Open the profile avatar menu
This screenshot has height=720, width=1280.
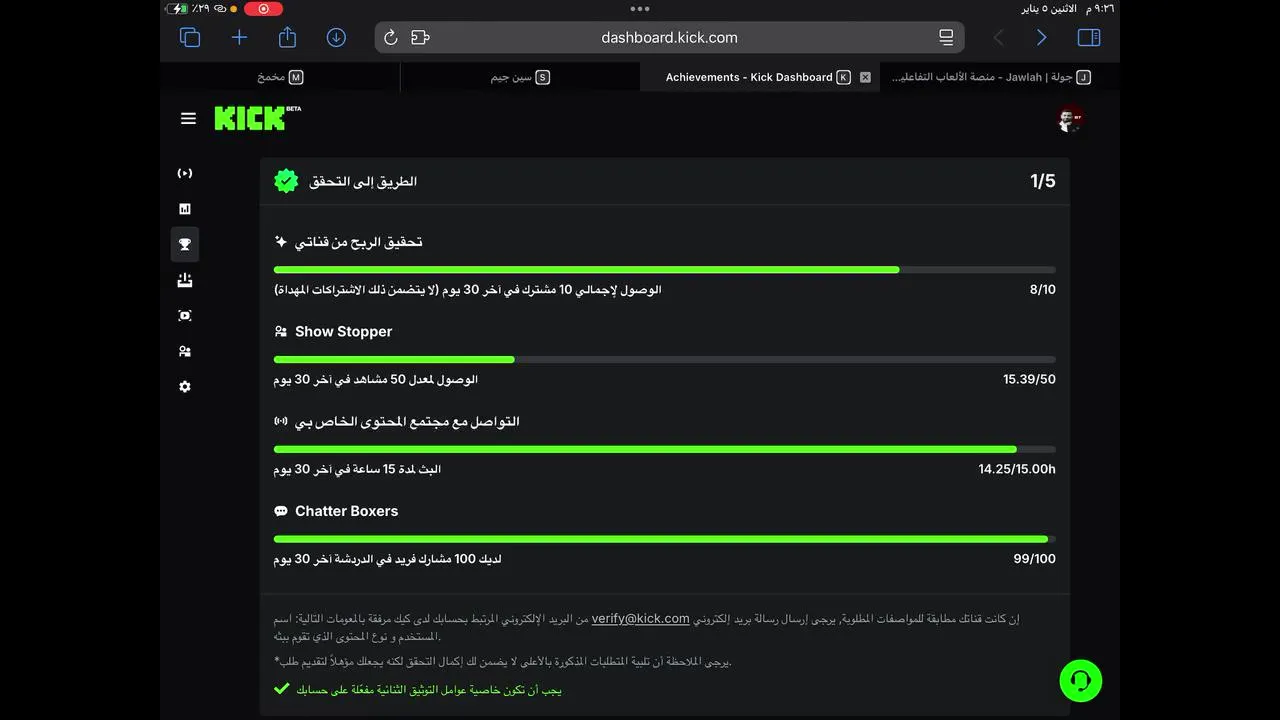pos(1070,119)
